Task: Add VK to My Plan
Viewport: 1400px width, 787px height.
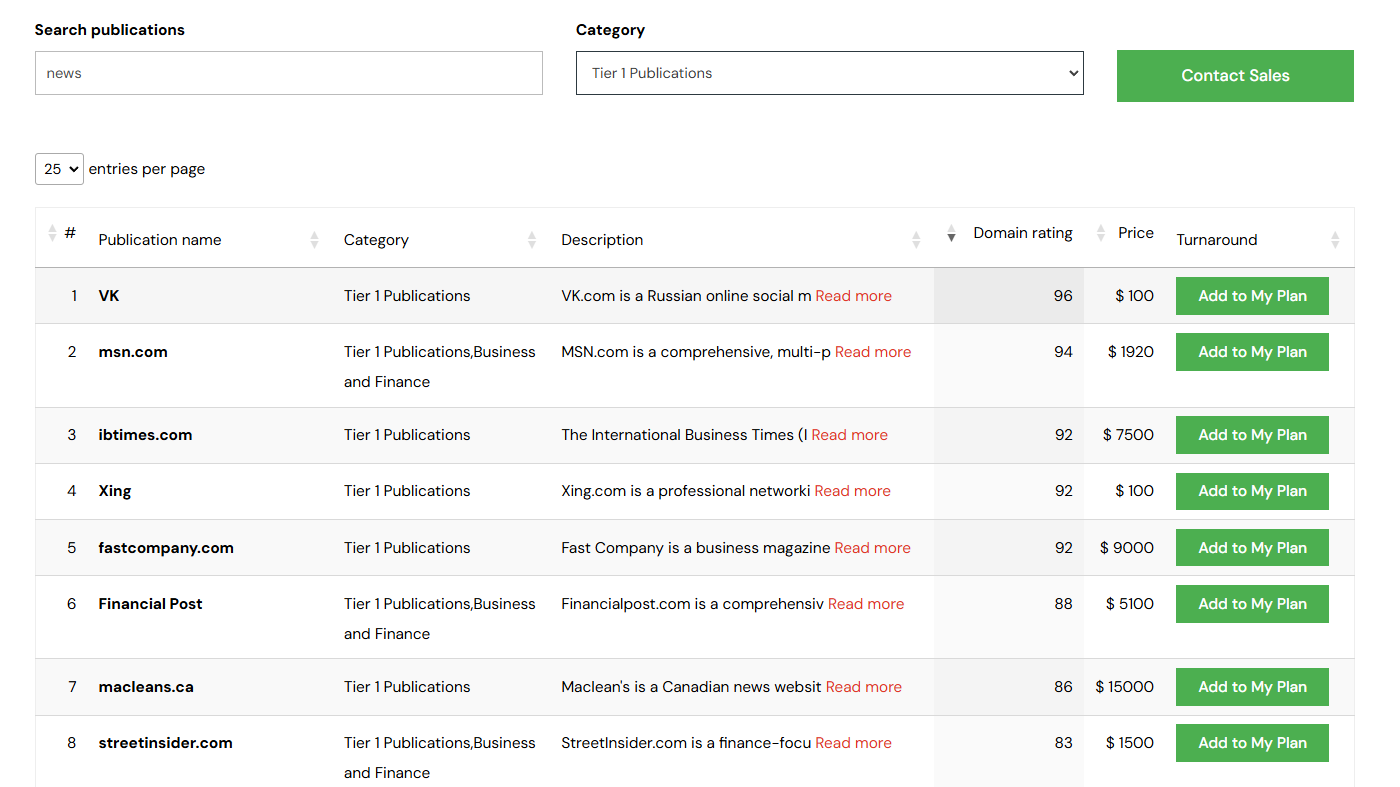Action: click(1251, 296)
